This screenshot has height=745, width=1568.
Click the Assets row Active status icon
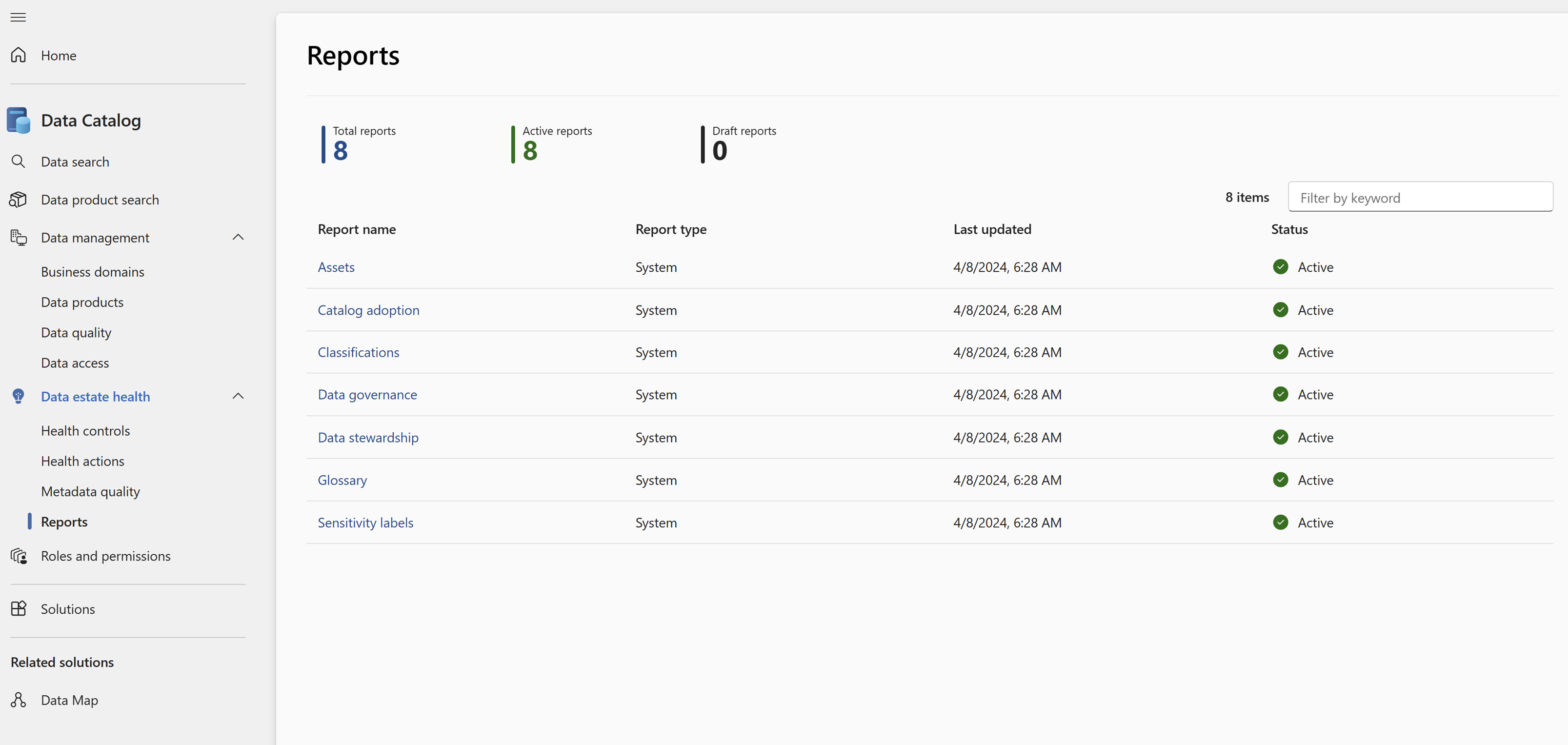[1280, 267]
